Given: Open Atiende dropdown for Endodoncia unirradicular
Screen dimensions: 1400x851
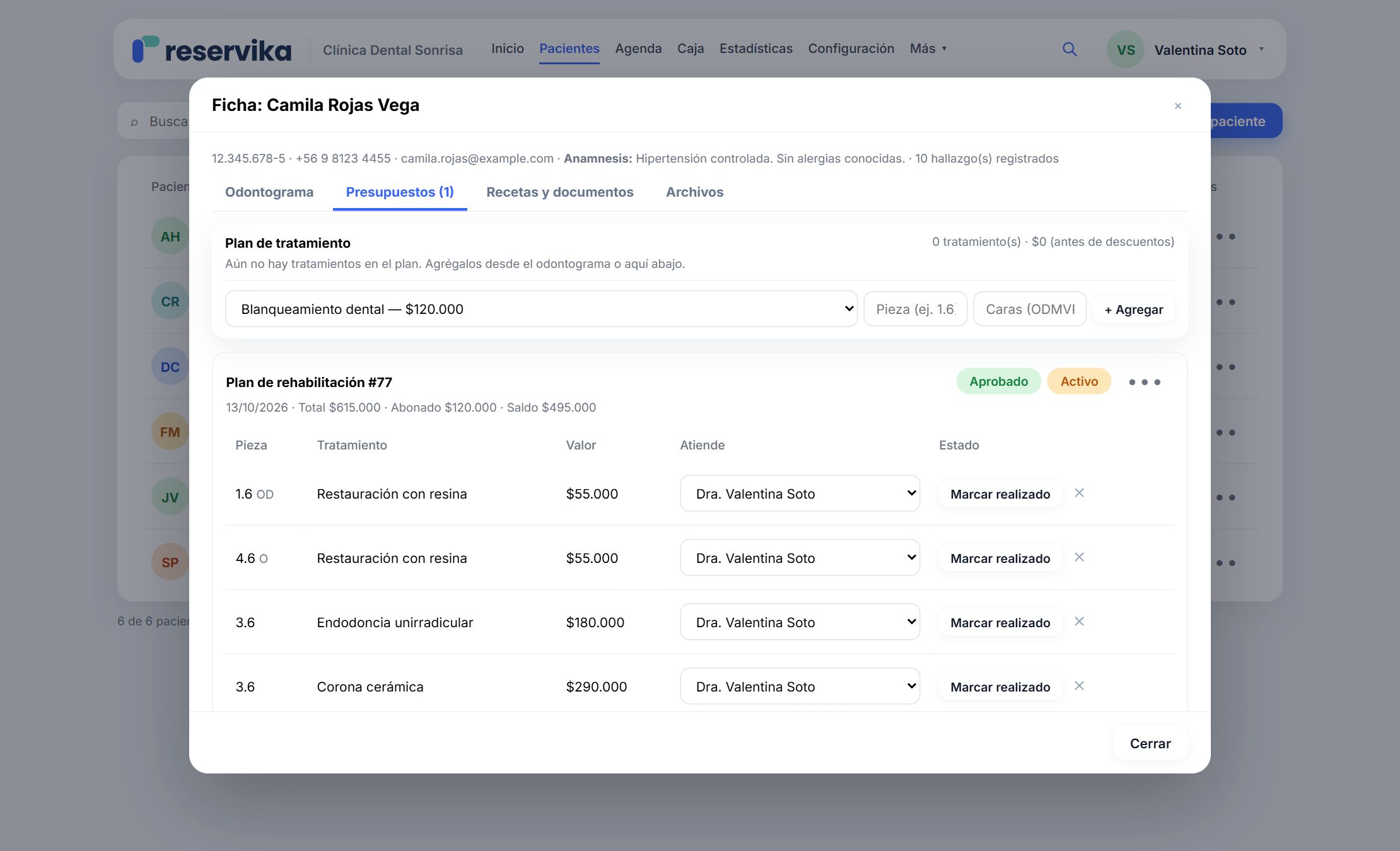Looking at the screenshot, I should [x=800, y=622].
